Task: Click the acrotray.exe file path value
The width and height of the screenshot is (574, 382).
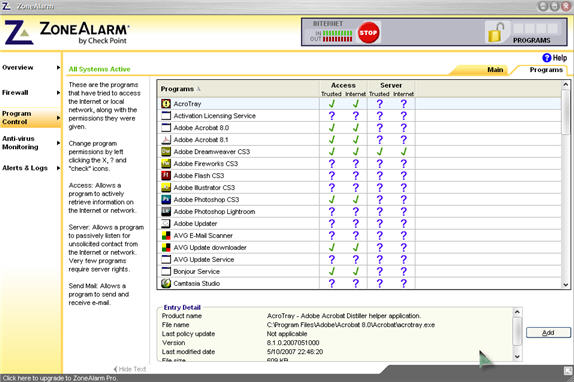Action: 351,325
